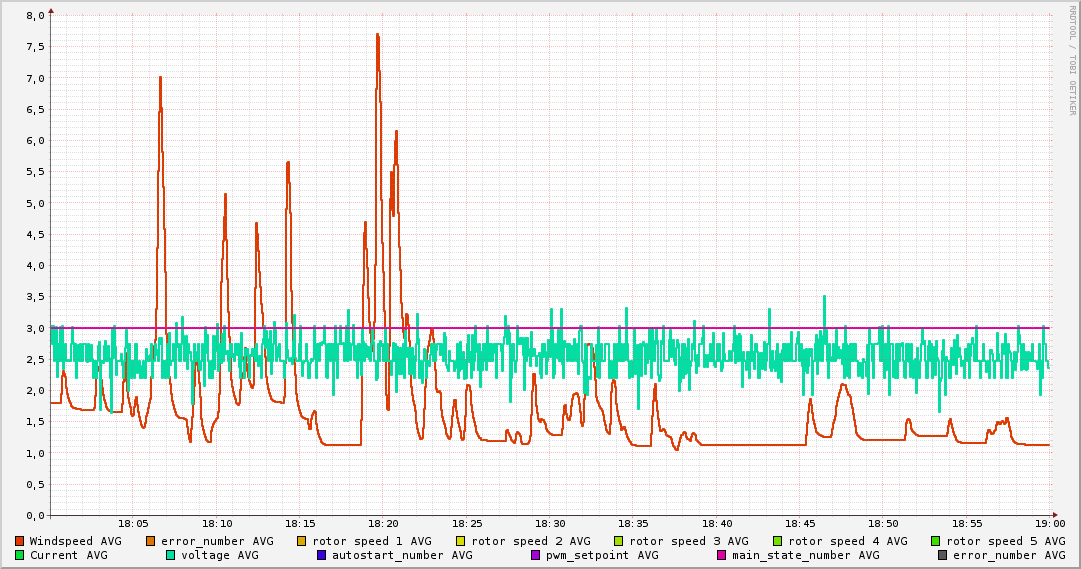
Task: Click the dark gray error_number AVG swatch
Action: coord(943,555)
